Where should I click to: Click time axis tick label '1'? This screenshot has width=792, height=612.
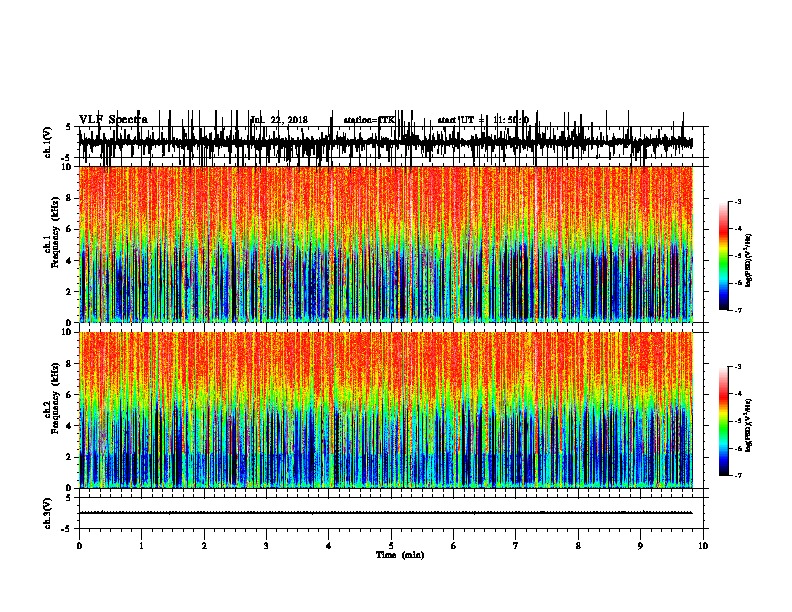click(142, 546)
